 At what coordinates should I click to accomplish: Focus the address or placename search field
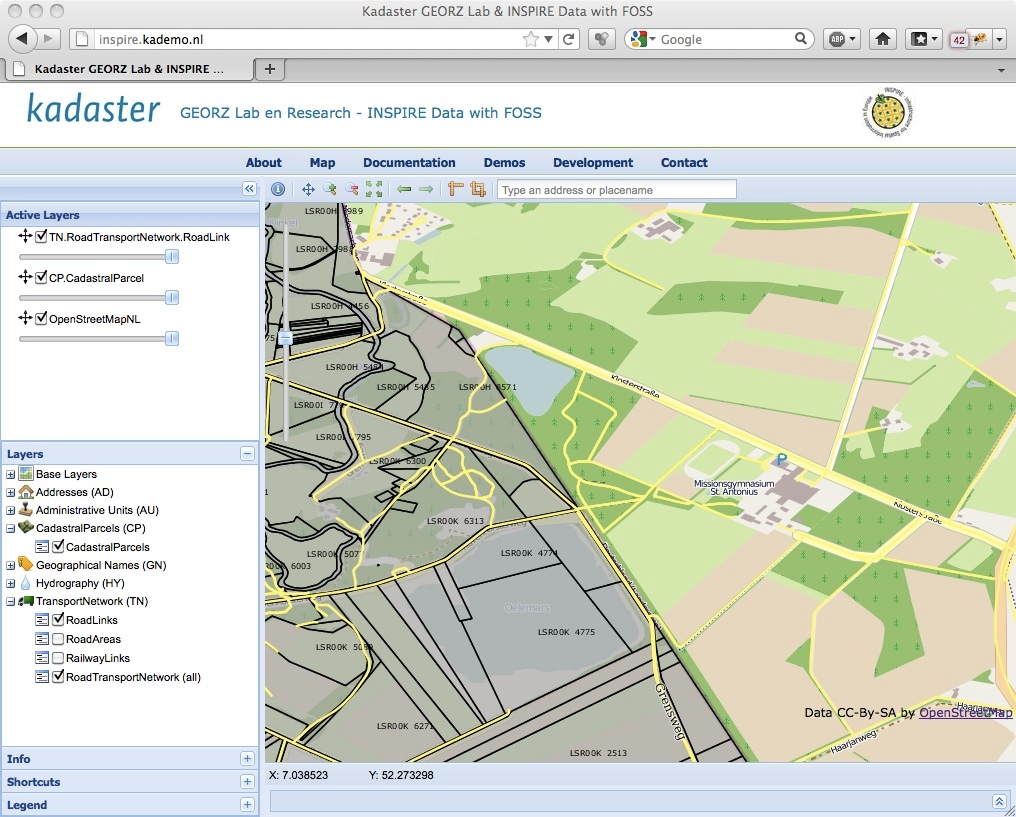pyautogui.click(x=617, y=190)
